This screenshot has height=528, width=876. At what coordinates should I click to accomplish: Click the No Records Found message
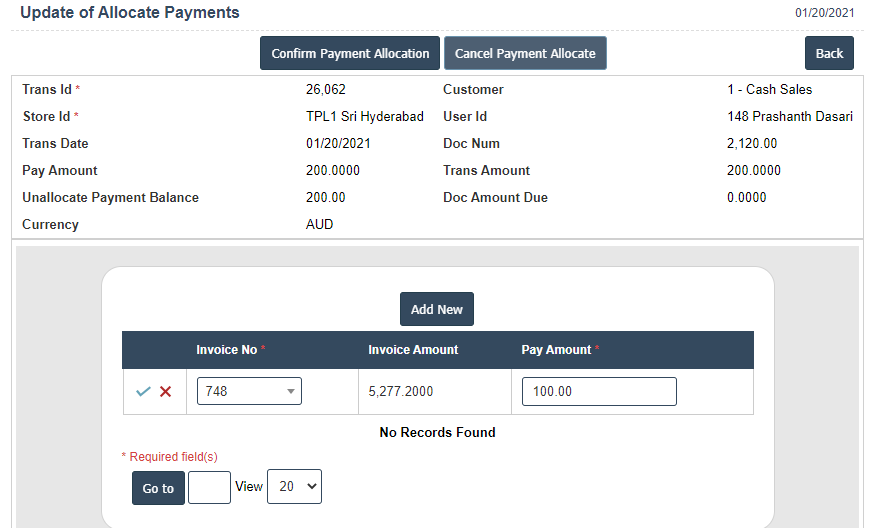[x=437, y=433]
